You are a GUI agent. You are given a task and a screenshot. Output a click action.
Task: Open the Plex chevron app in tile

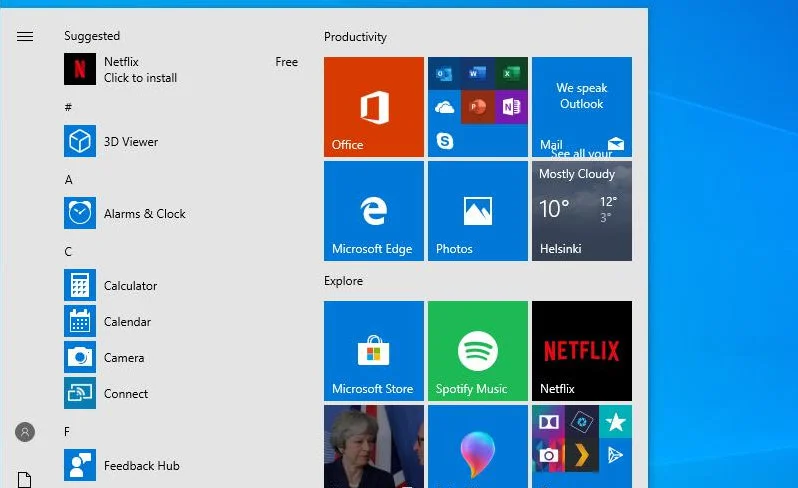pos(582,455)
